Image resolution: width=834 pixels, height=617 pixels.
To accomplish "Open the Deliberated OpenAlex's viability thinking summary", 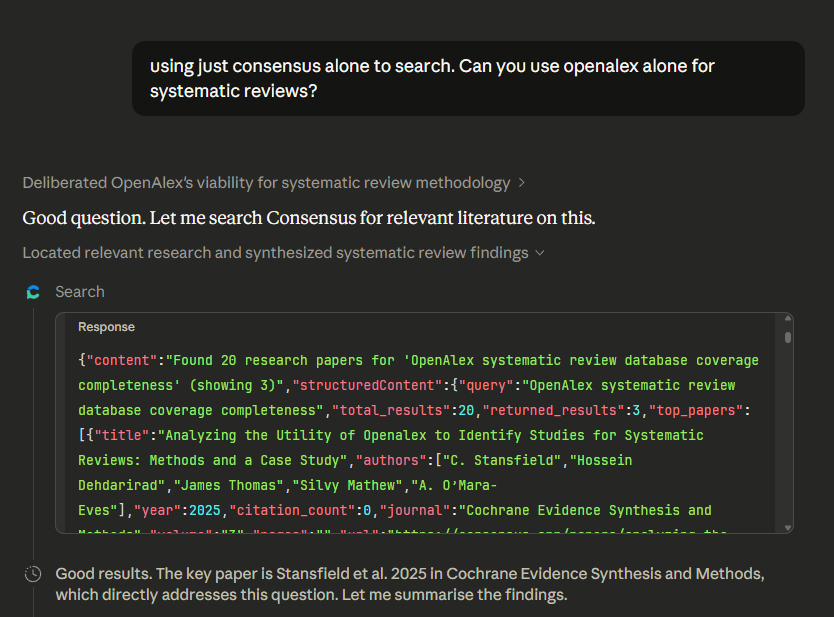I will tap(266, 183).
